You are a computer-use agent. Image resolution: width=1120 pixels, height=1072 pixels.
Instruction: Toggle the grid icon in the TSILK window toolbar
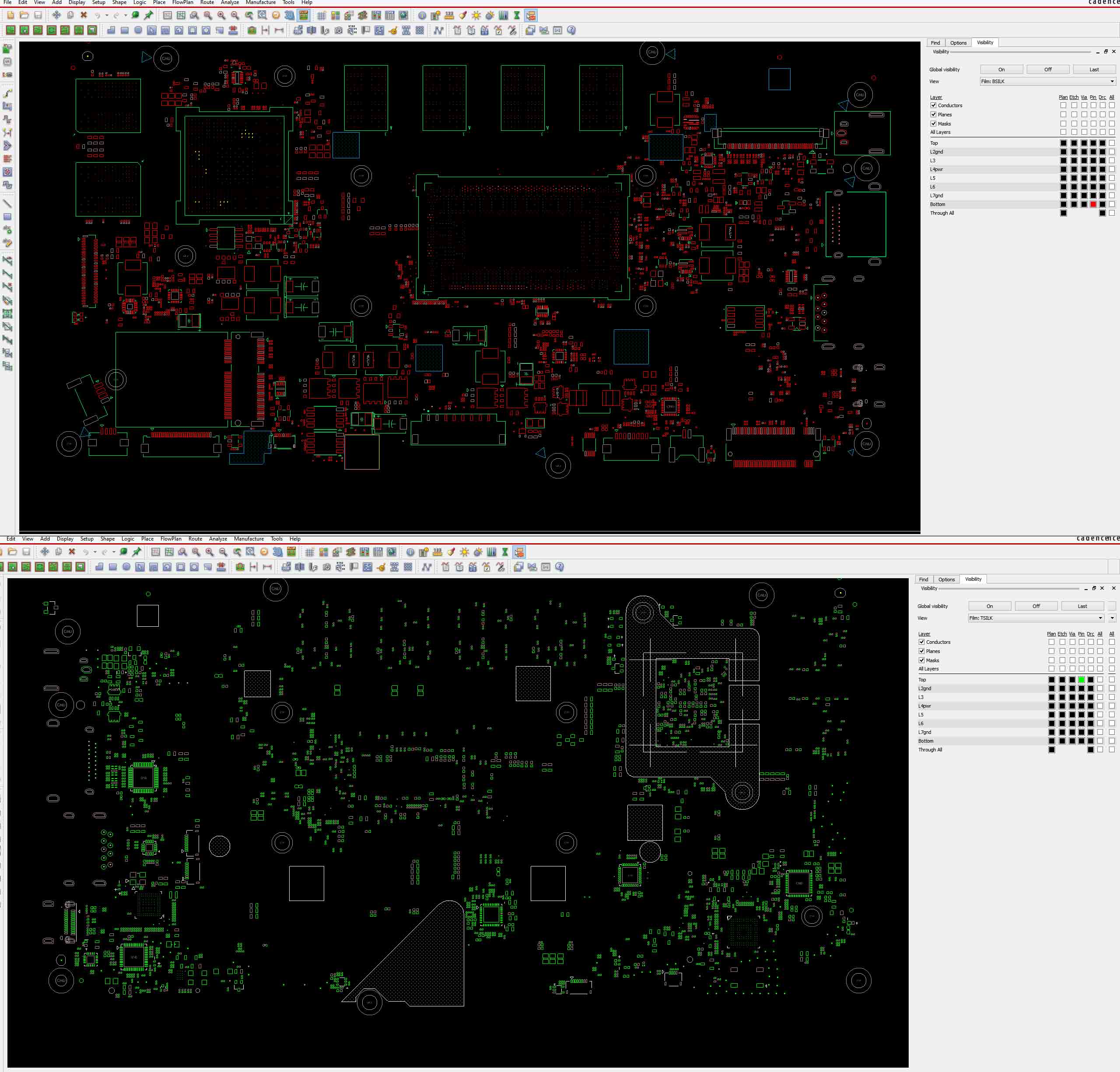pyautogui.click(x=309, y=552)
